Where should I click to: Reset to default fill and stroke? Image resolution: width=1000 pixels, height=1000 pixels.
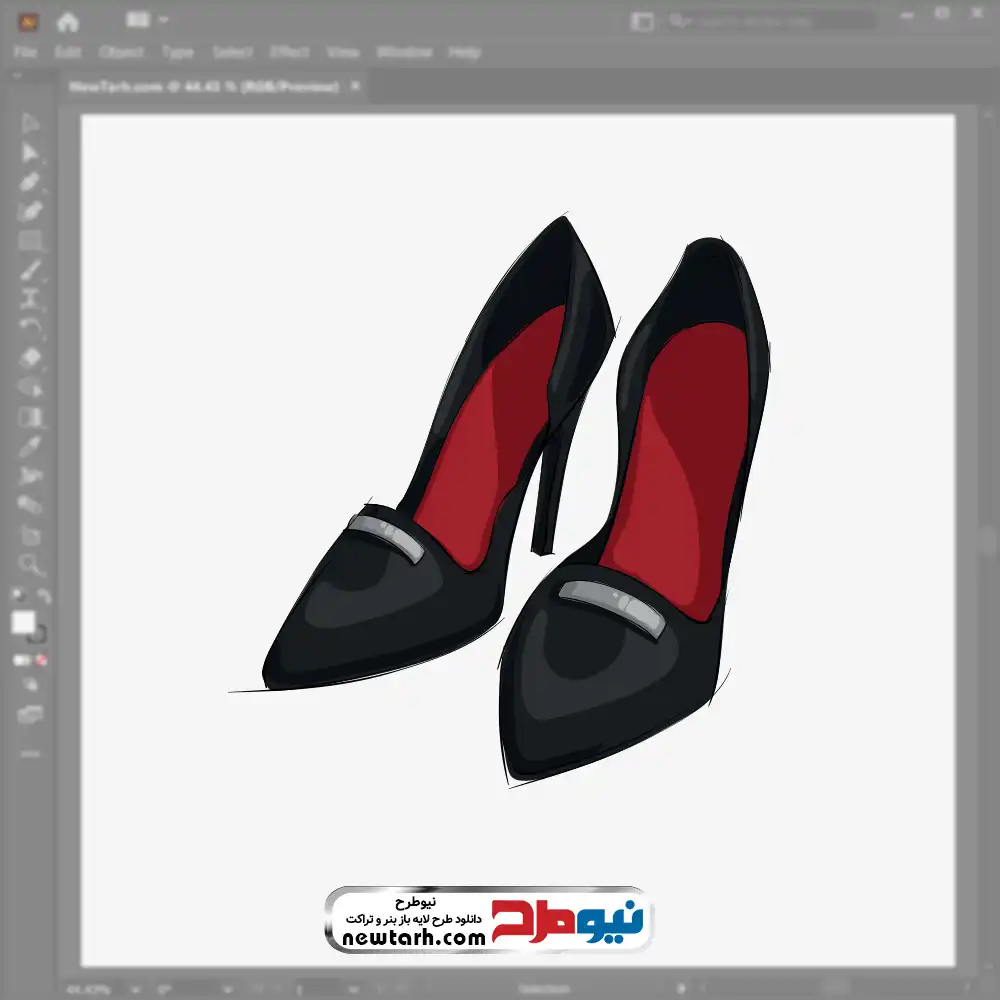tap(18, 597)
